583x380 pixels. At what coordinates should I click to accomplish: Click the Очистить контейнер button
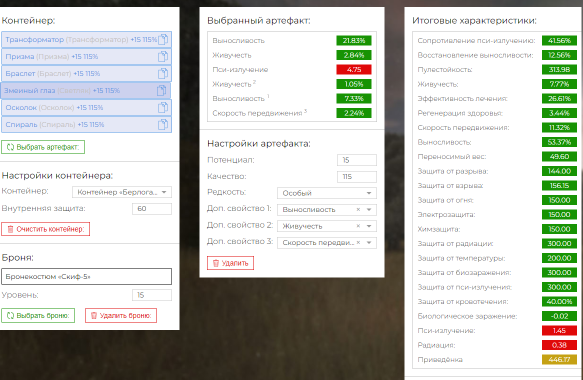pos(45,229)
